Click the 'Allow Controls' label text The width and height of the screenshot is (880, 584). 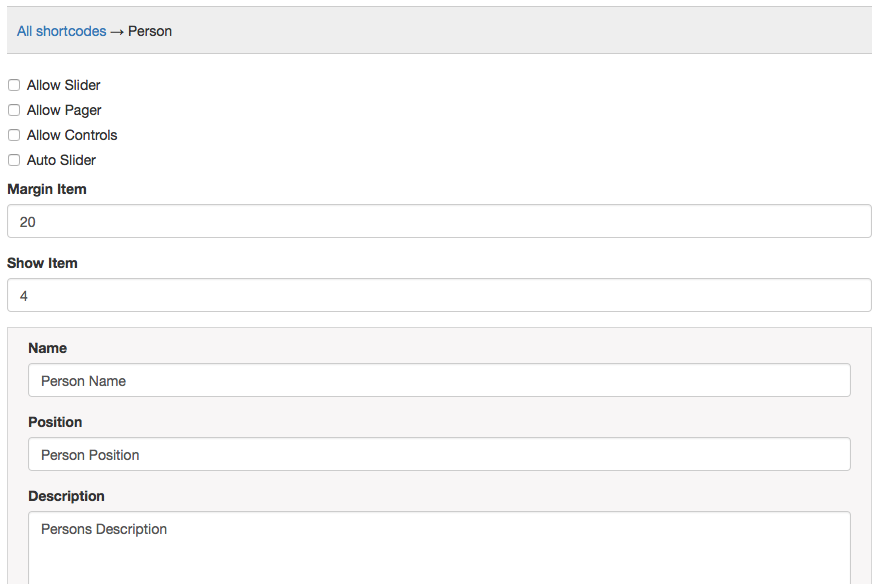72,135
